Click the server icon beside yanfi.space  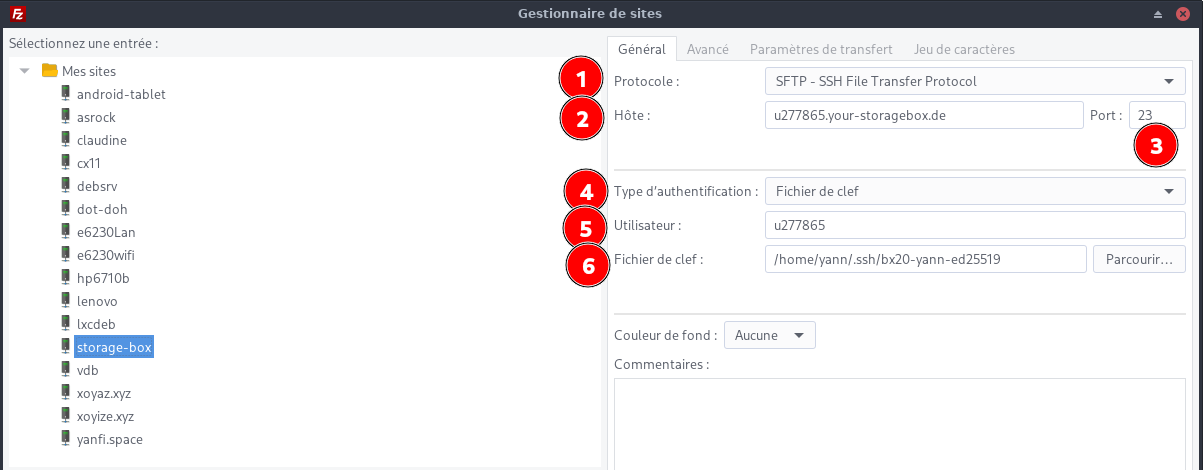coord(66,439)
